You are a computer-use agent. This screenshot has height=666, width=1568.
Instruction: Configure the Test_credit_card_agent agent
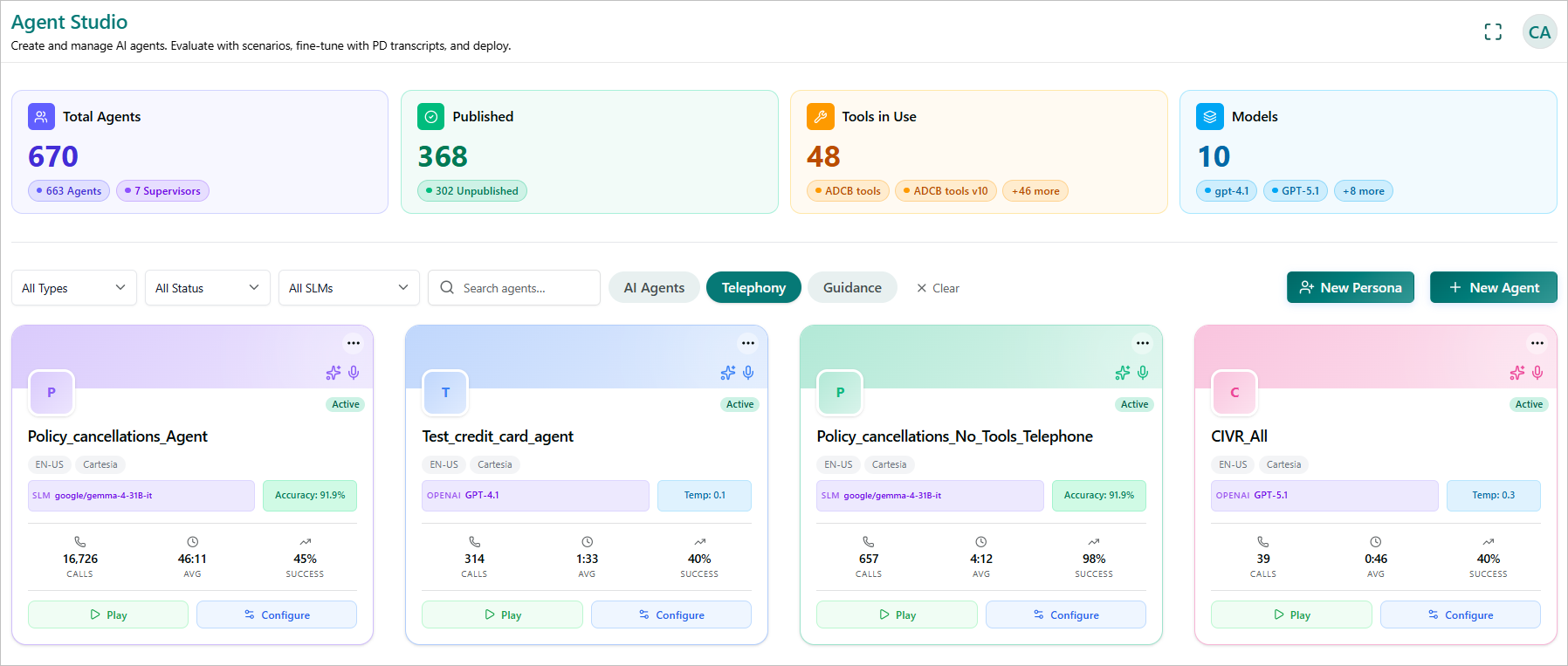(x=671, y=615)
